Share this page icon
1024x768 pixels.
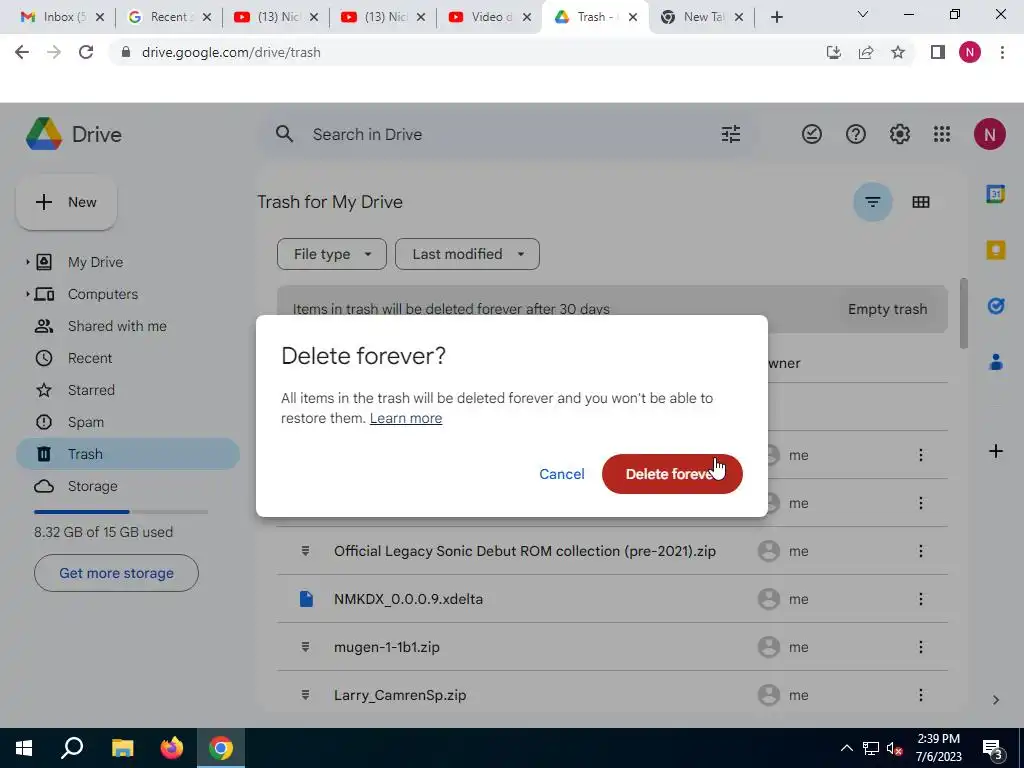click(x=866, y=52)
